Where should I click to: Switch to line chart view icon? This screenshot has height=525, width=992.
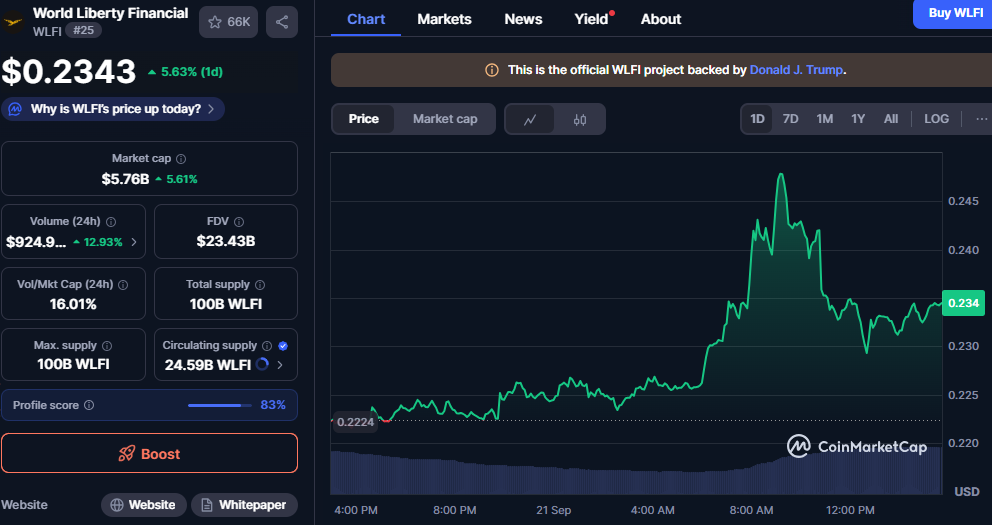point(530,119)
